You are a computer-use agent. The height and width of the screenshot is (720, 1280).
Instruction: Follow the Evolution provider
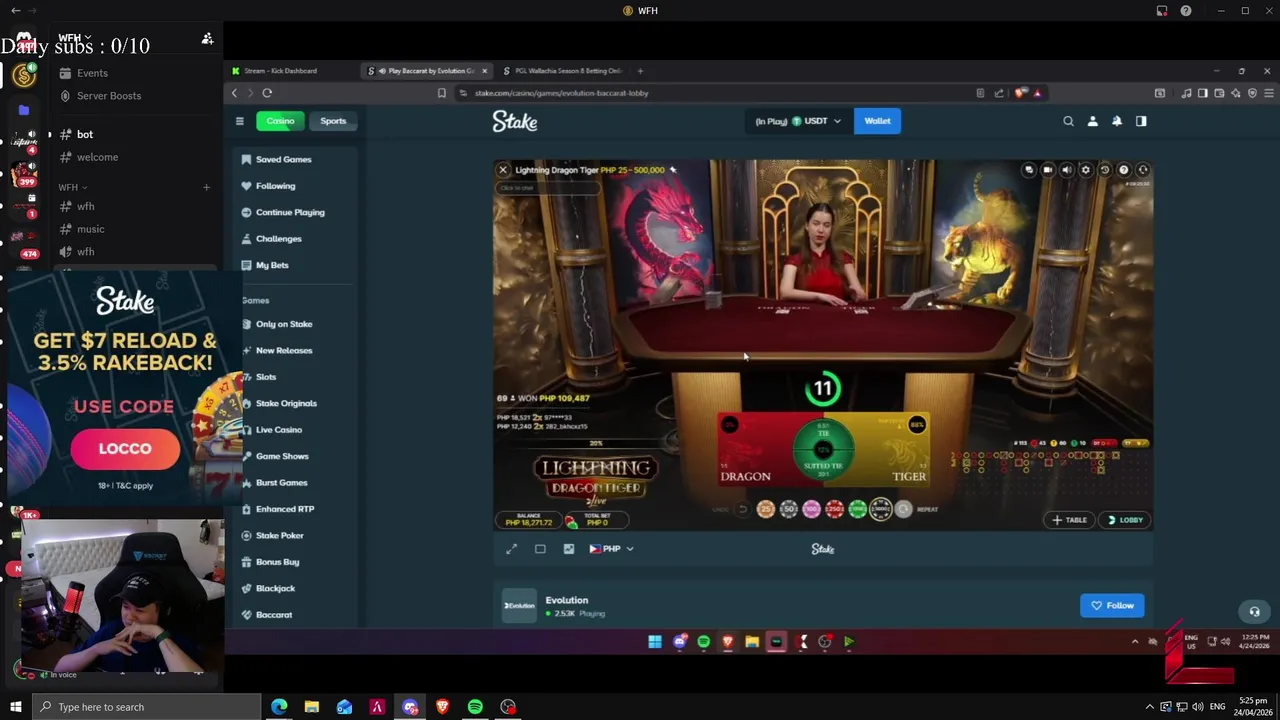(x=1112, y=605)
